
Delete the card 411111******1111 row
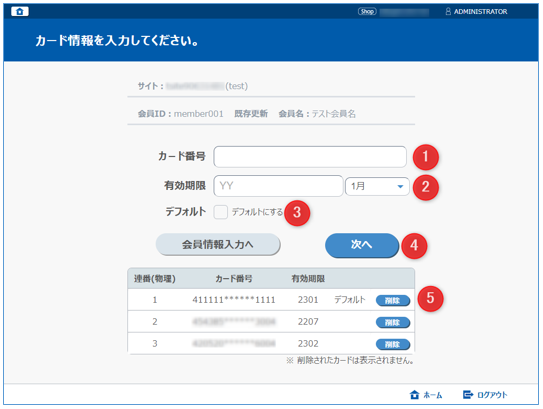pos(393,301)
